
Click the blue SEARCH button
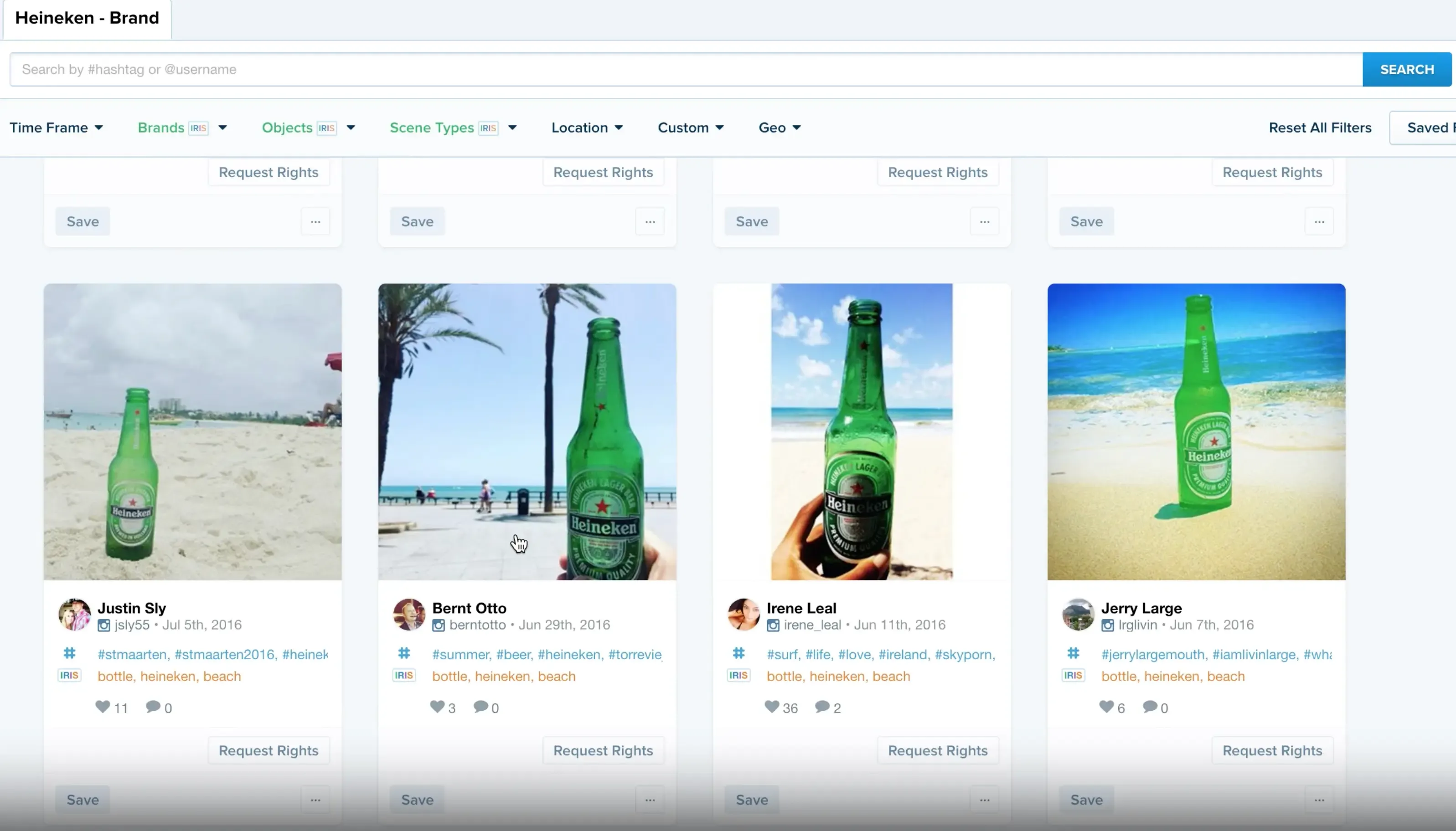(x=1407, y=70)
